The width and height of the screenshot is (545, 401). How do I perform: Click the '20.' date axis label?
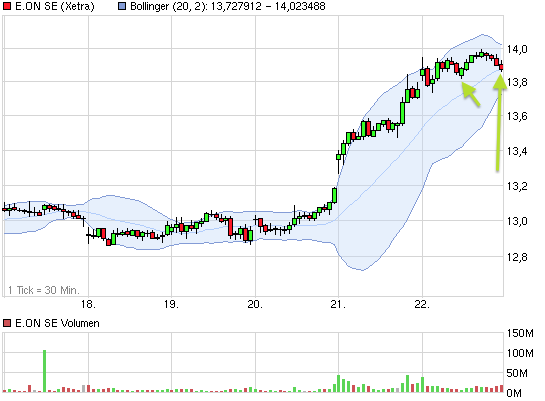coord(255,304)
